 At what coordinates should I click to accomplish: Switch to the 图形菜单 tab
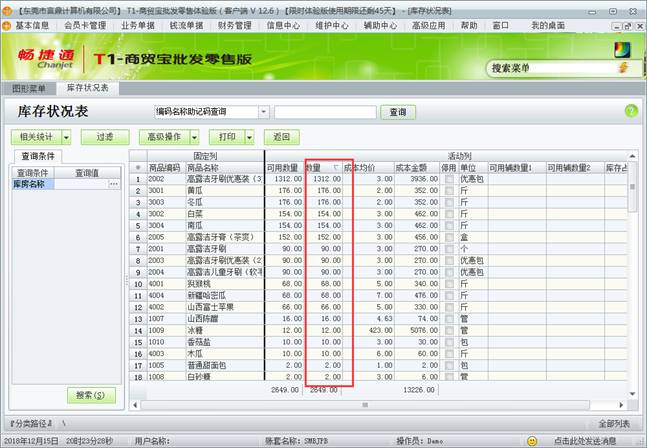tap(28, 88)
